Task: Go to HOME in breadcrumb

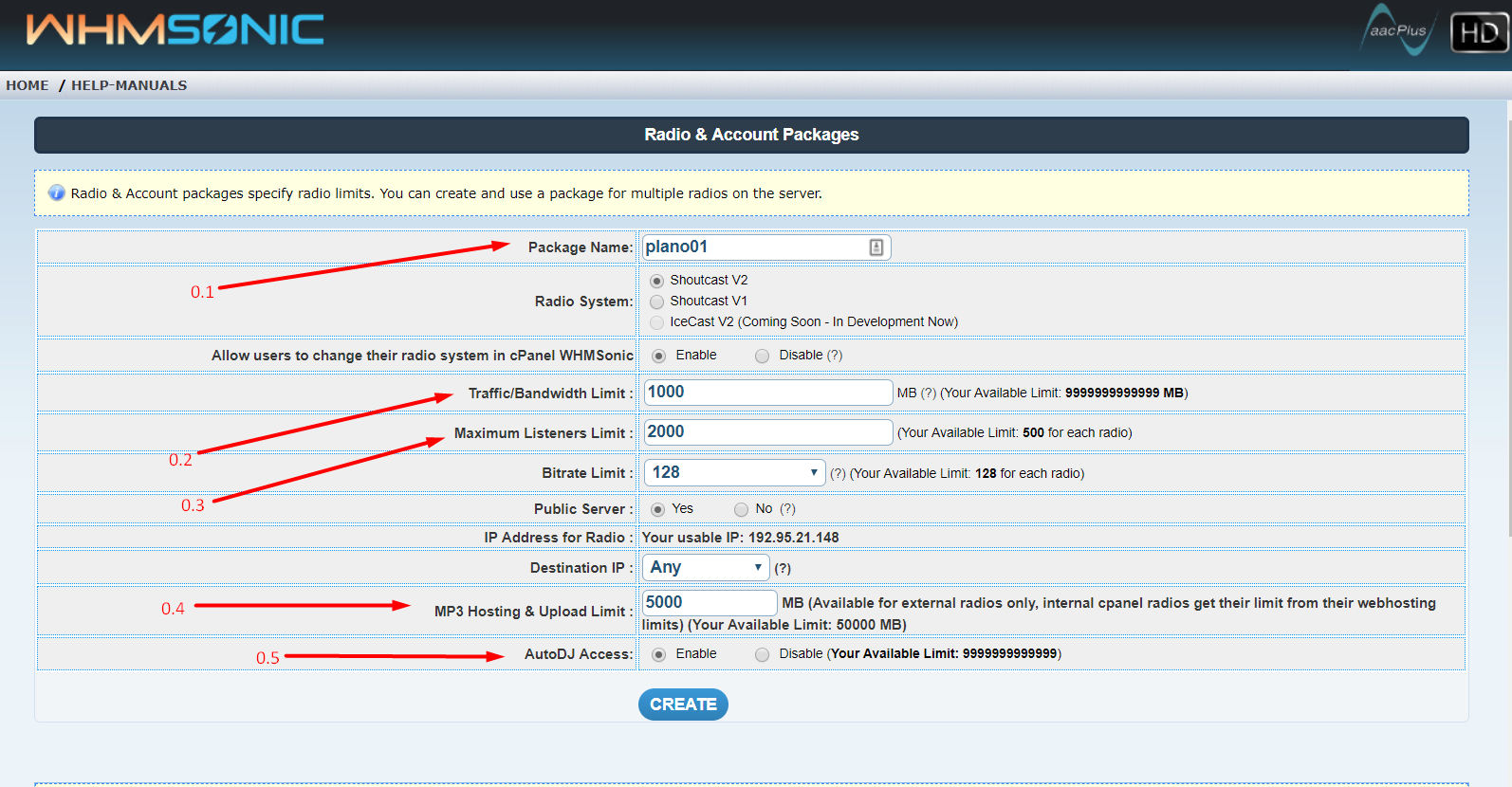Action: click(28, 85)
